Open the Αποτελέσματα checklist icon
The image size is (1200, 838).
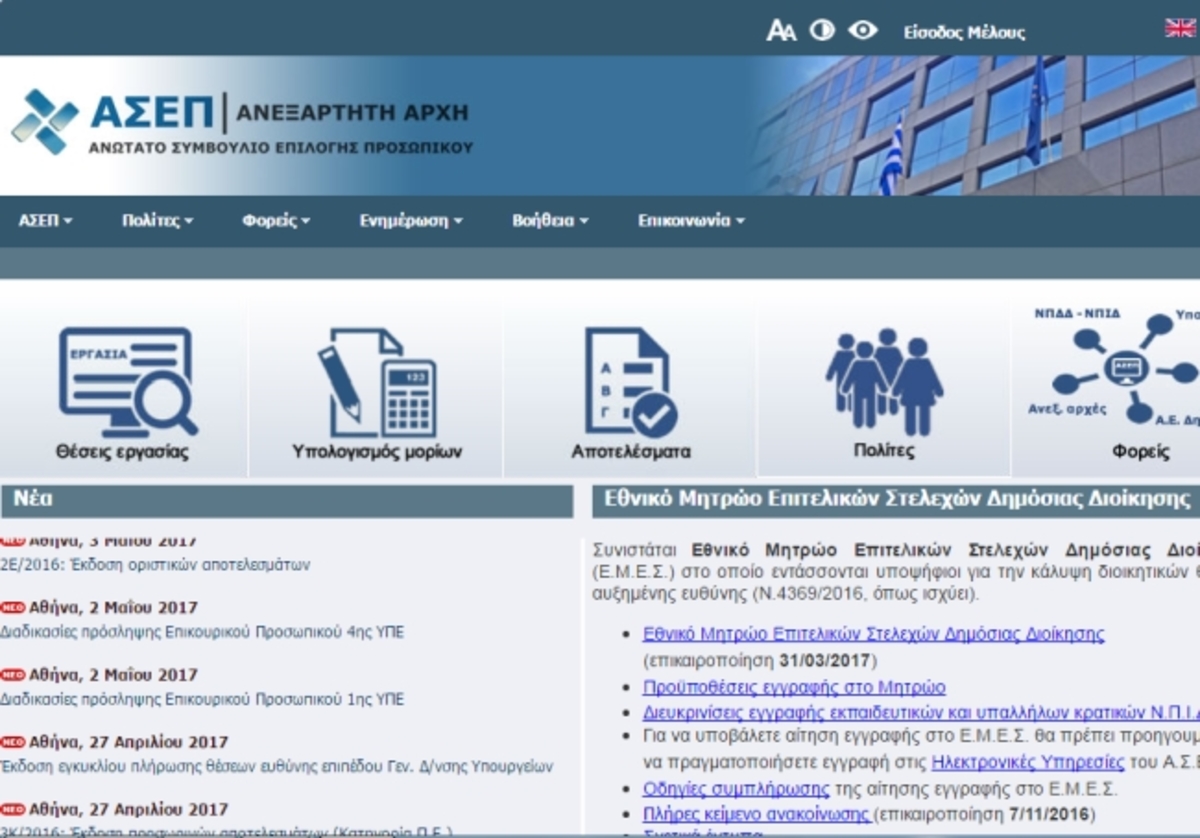pos(631,383)
